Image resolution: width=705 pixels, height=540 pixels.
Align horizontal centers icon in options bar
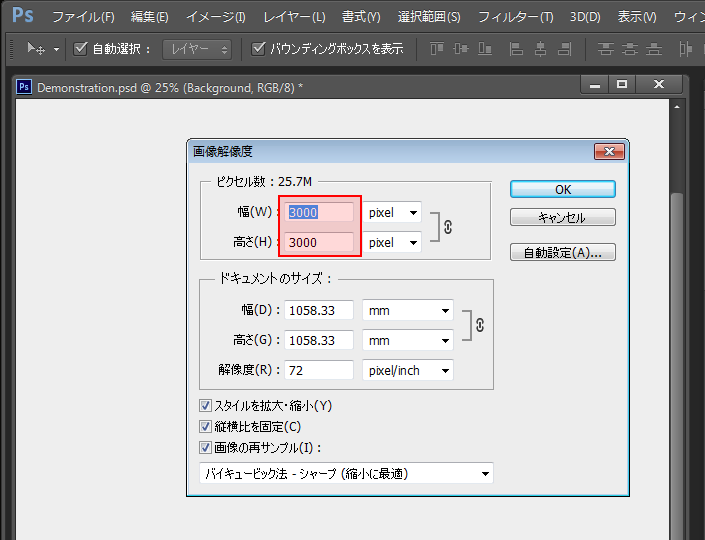click(540, 49)
